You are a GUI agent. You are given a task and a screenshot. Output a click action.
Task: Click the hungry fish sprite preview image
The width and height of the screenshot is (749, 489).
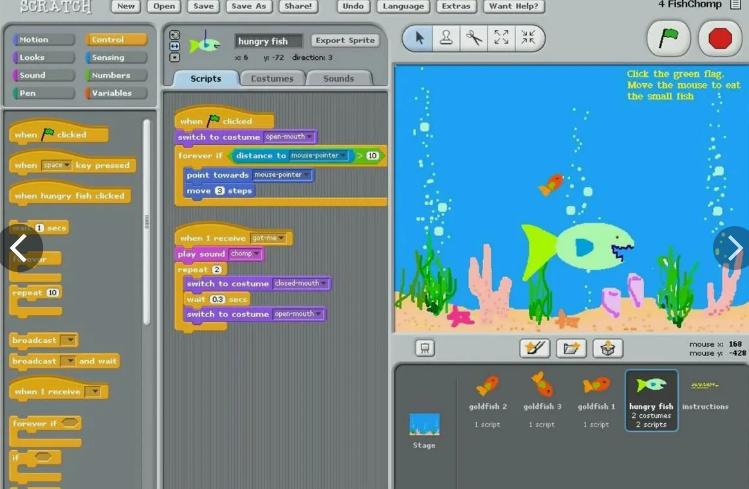click(x=205, y=44)
